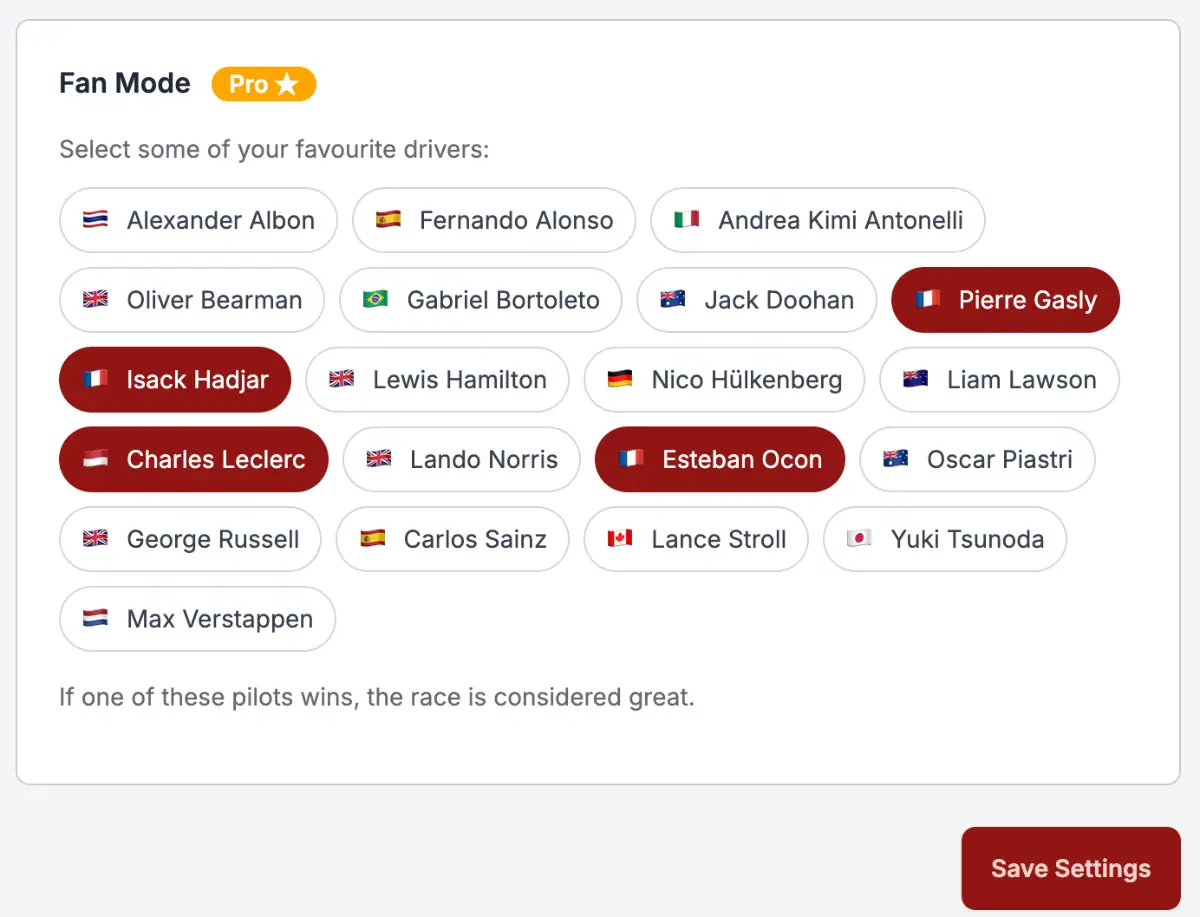Image resolution: width=1200 pixels, height=917 pixels.
Task: Deselect Pierre Gasly as favourite driver
Action: click(1005, 300)
